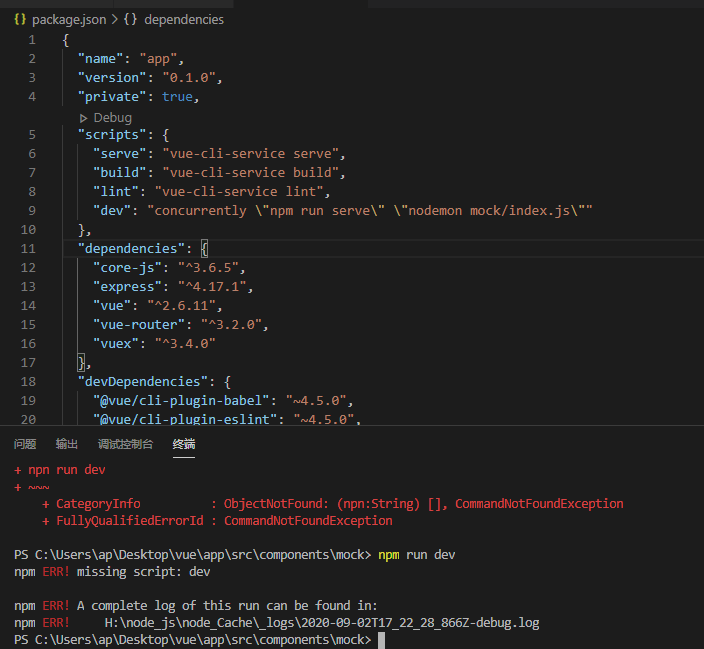
Task: Click the package.json breadcrumb item
Action: pos(69,20)
